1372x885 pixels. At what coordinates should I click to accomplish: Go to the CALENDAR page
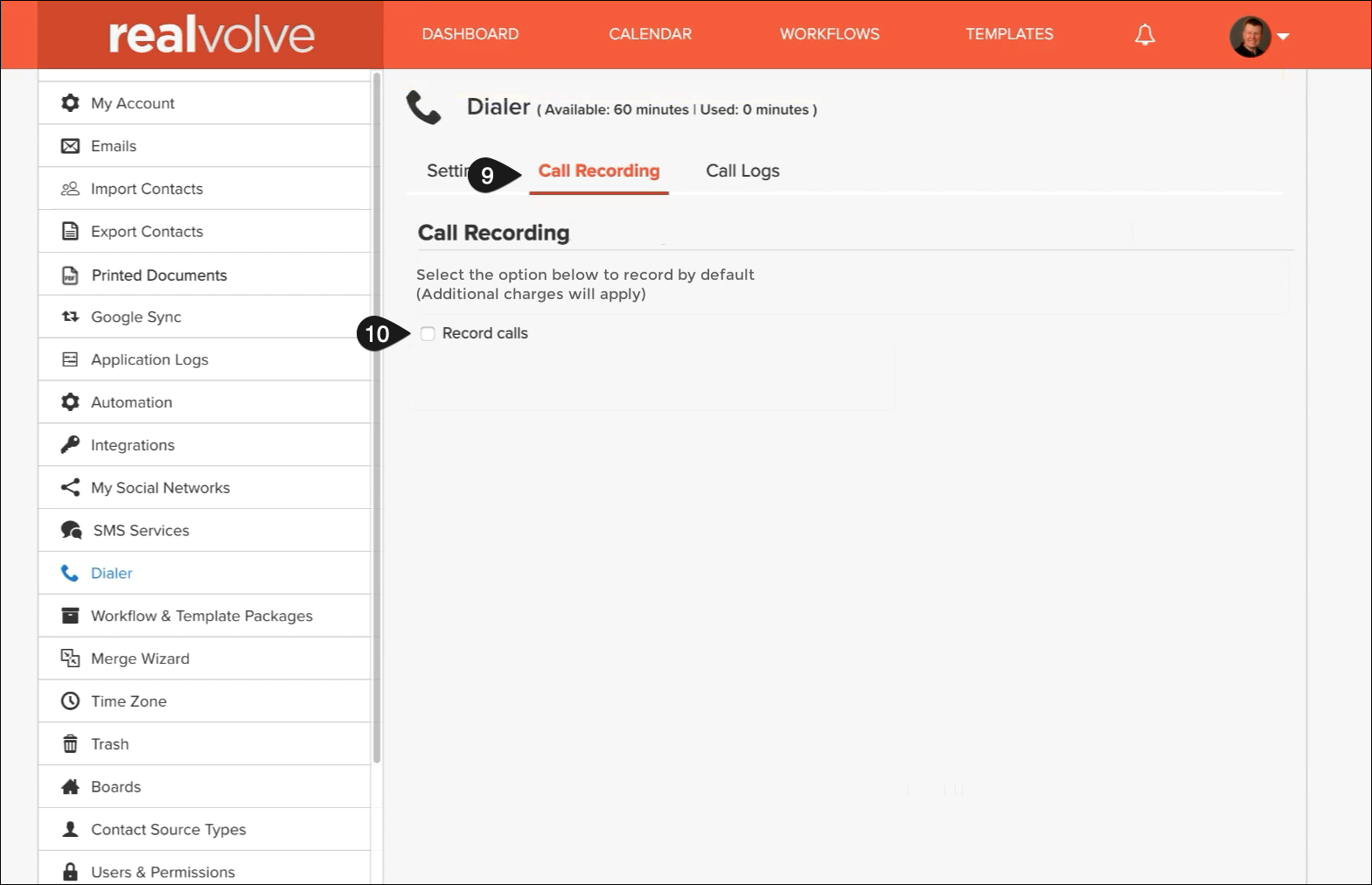click(650, 34)
